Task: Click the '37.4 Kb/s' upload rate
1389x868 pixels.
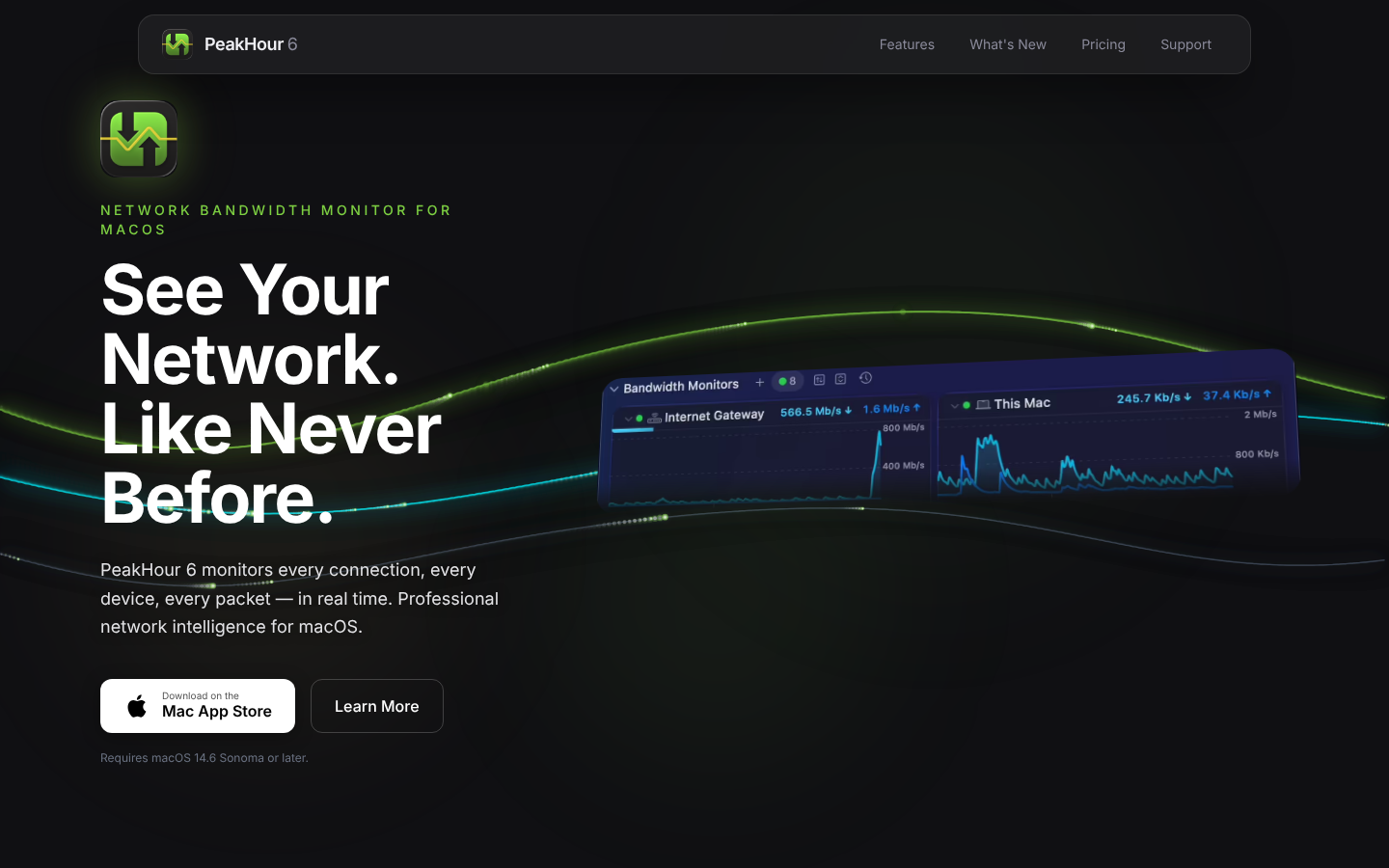Action: click(1231, 394)
